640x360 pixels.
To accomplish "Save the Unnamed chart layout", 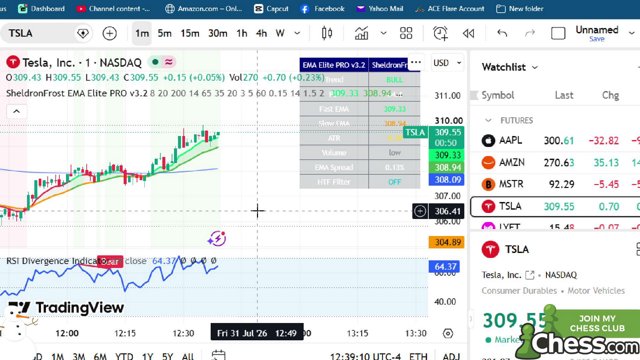I will (596, 39).
